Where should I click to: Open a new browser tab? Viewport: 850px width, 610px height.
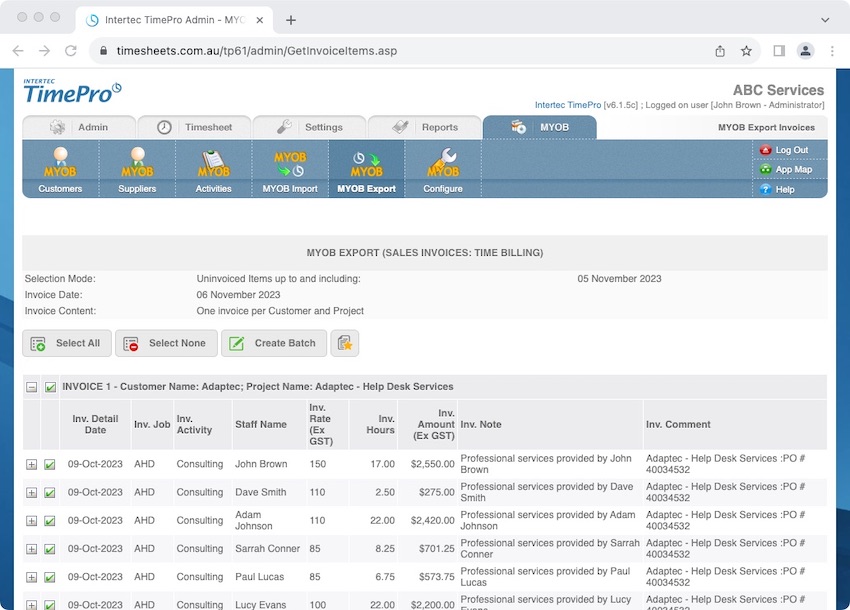point(291,20)
